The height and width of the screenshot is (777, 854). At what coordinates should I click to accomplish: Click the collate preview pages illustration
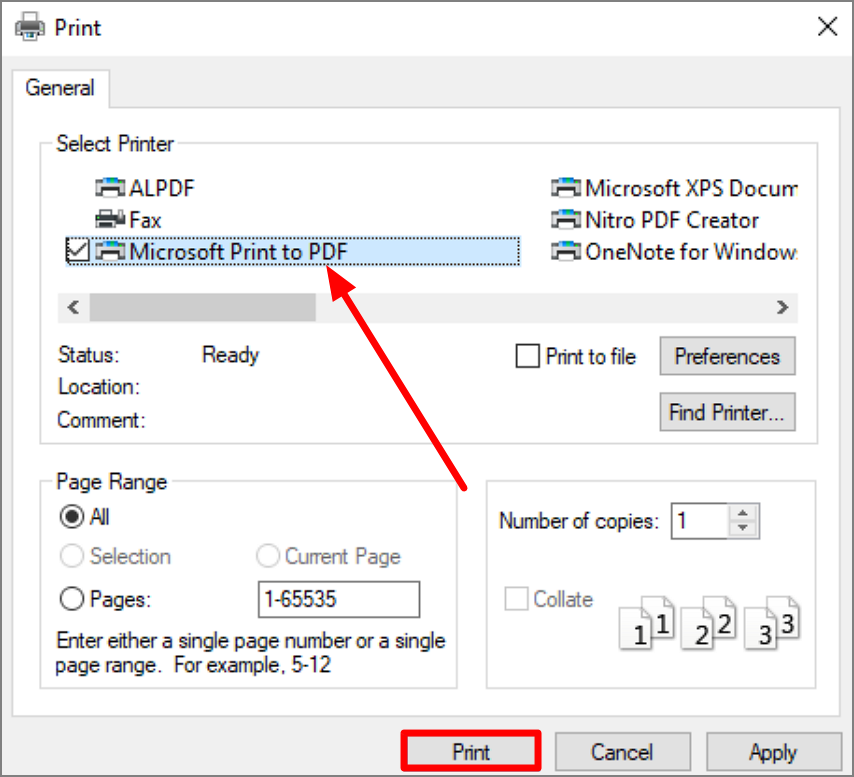click(x=709, y=622)
